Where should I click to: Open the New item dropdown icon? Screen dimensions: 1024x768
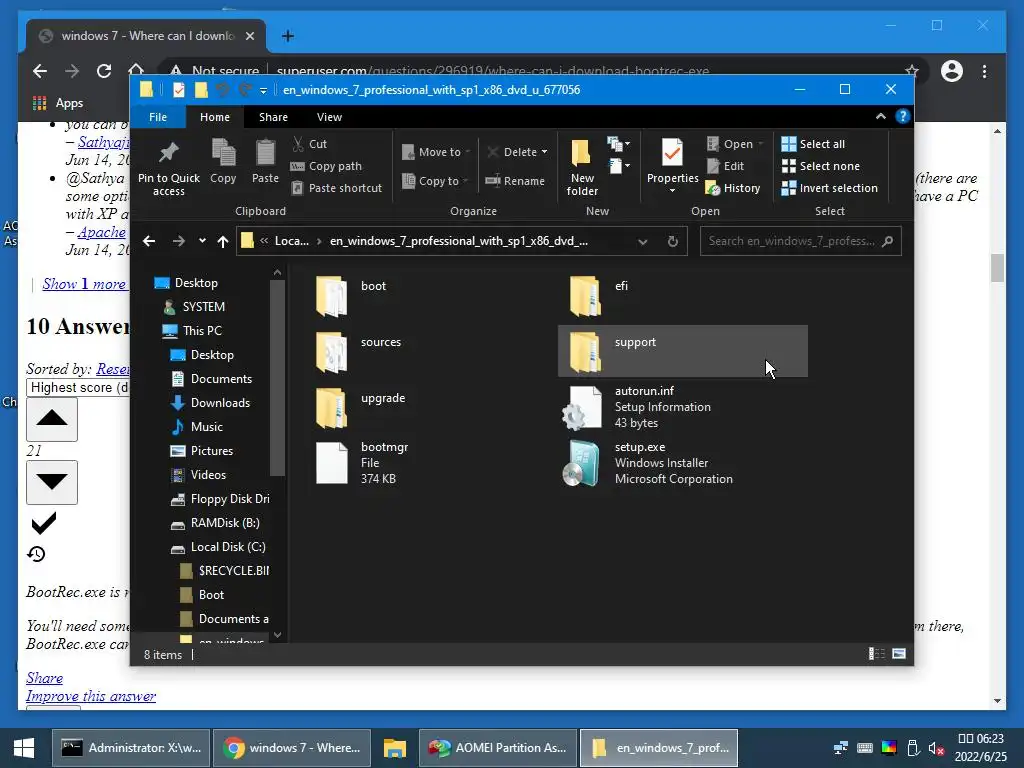(618, 144)
